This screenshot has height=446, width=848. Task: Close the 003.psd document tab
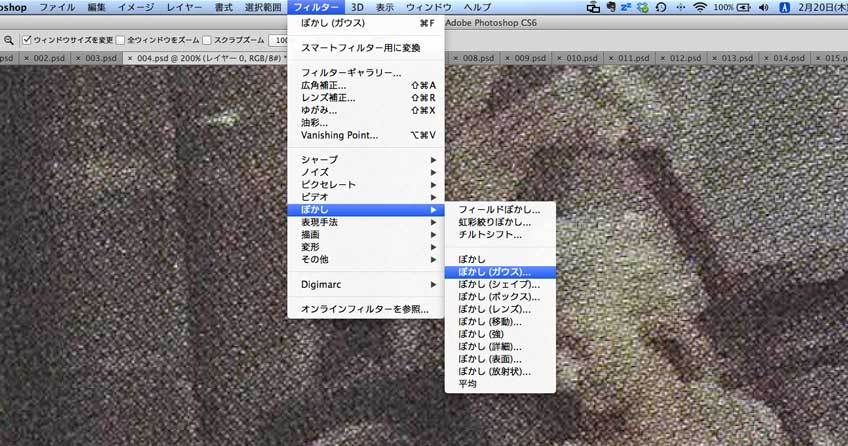click(x=77, y=59)
